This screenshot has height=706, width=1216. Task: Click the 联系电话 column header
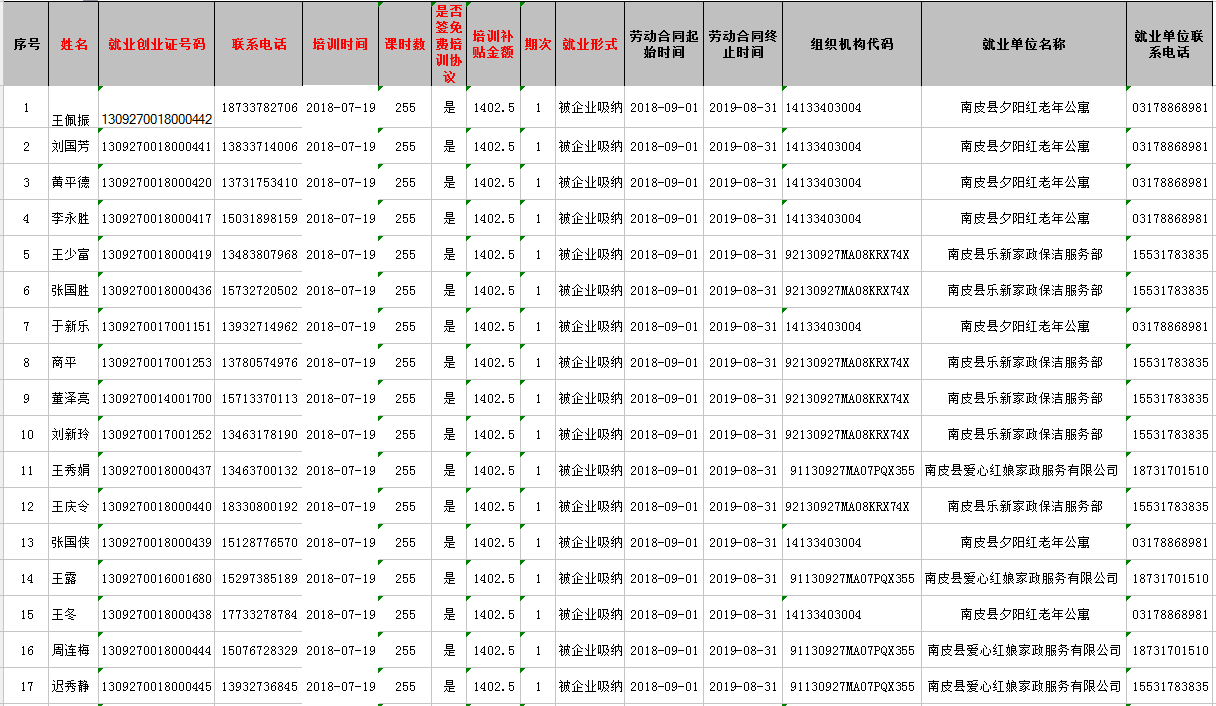[x=258, y=45]
